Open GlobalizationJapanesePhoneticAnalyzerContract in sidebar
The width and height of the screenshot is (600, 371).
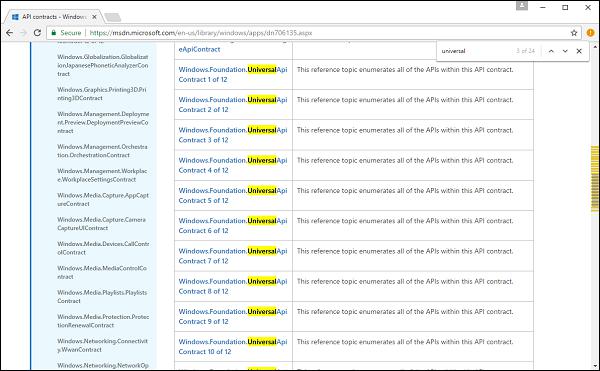pyautogui.click(x=103, y=65)
